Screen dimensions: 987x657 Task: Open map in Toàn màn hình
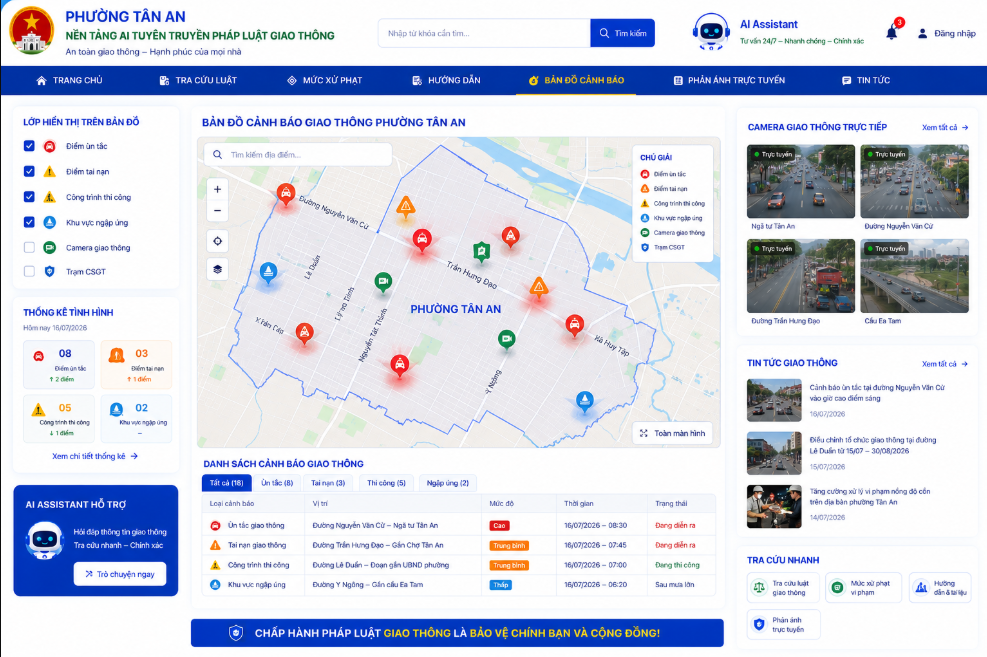pos(672,433)
